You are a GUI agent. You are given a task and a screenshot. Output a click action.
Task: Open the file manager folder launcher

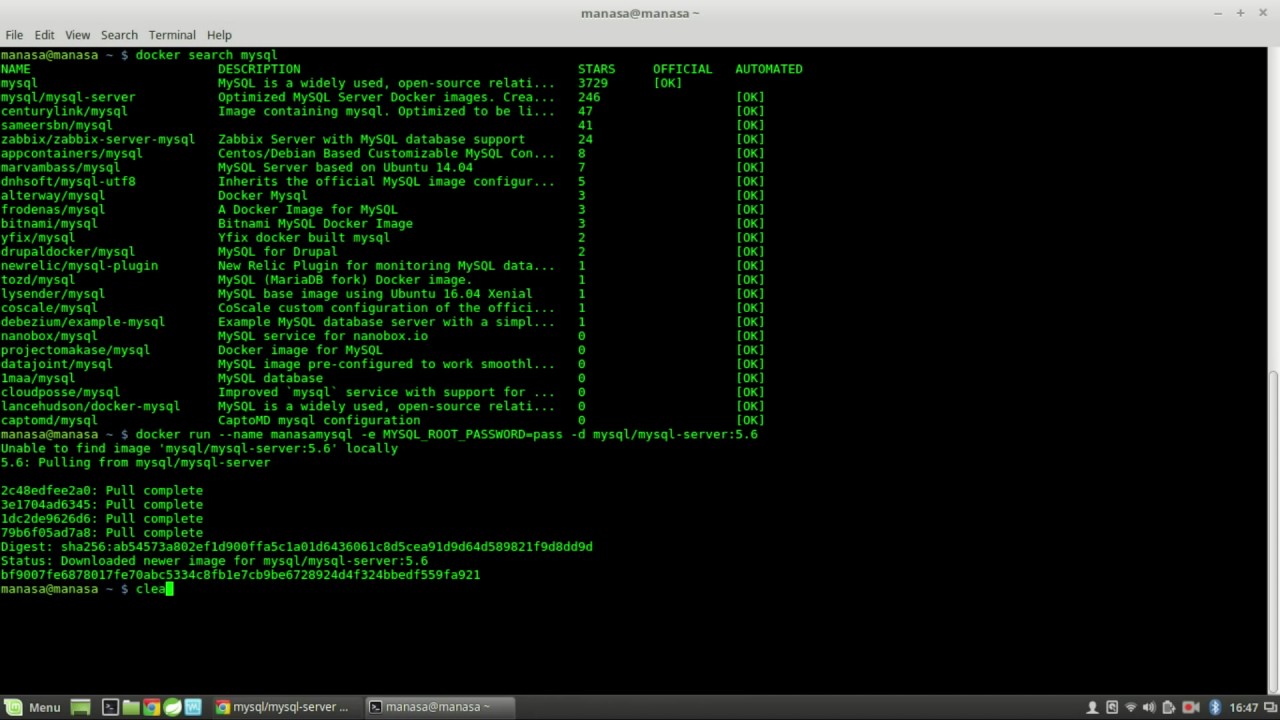130,707
